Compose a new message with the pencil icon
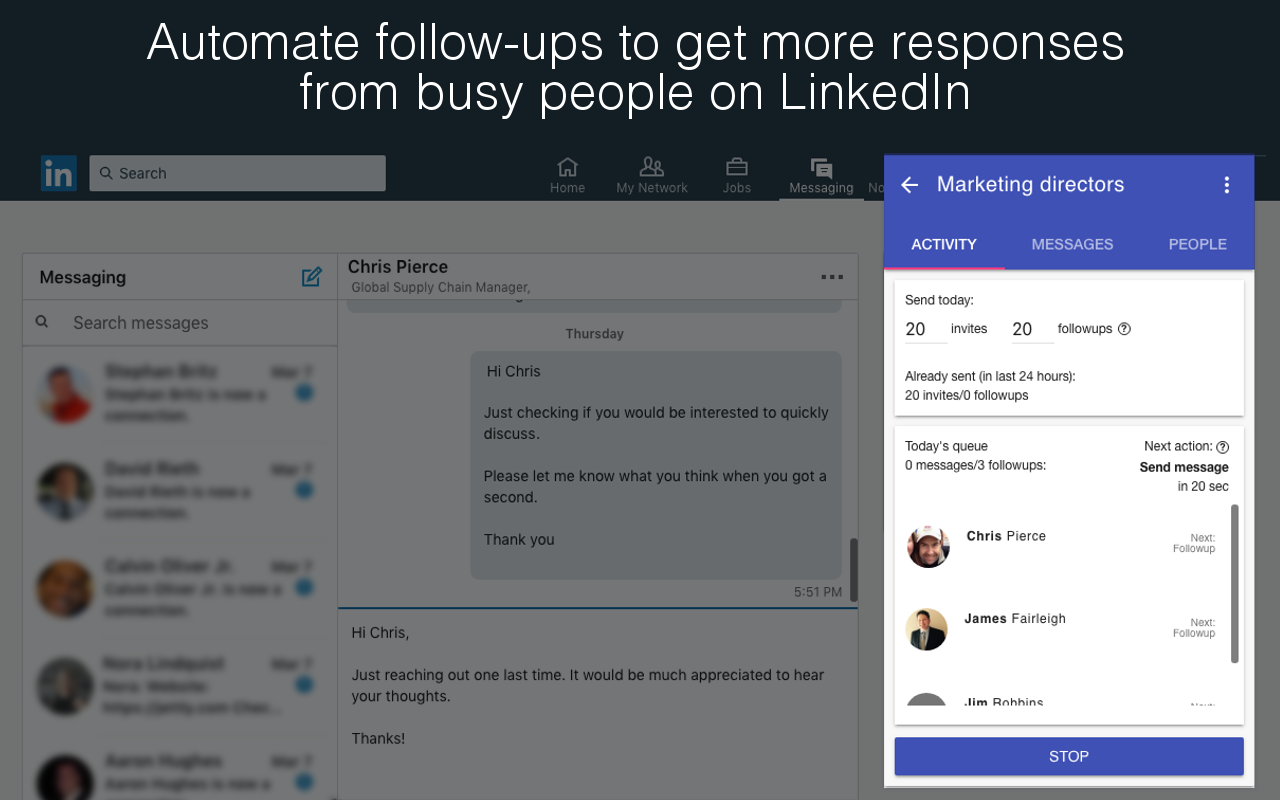This screenshot has width=1280, height=800. [x=311, y=277]
